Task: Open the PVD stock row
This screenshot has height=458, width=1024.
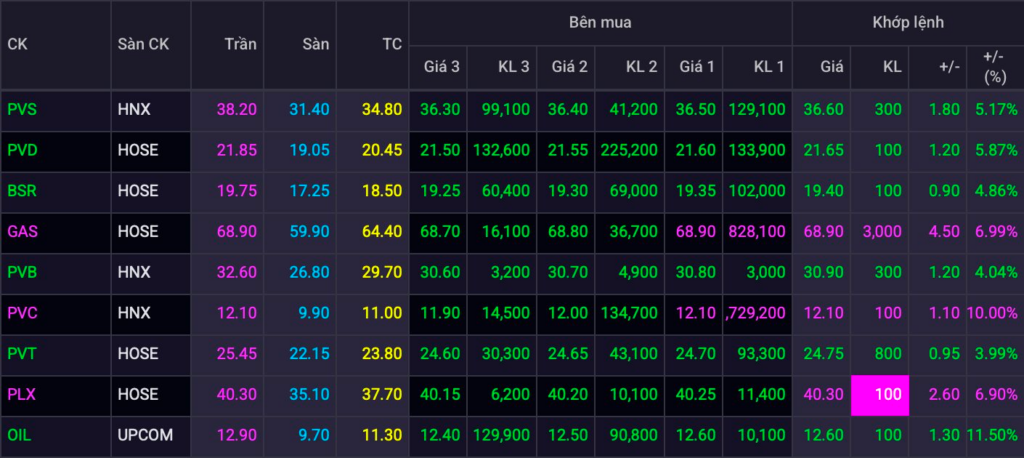Action: tap(22, 150)
